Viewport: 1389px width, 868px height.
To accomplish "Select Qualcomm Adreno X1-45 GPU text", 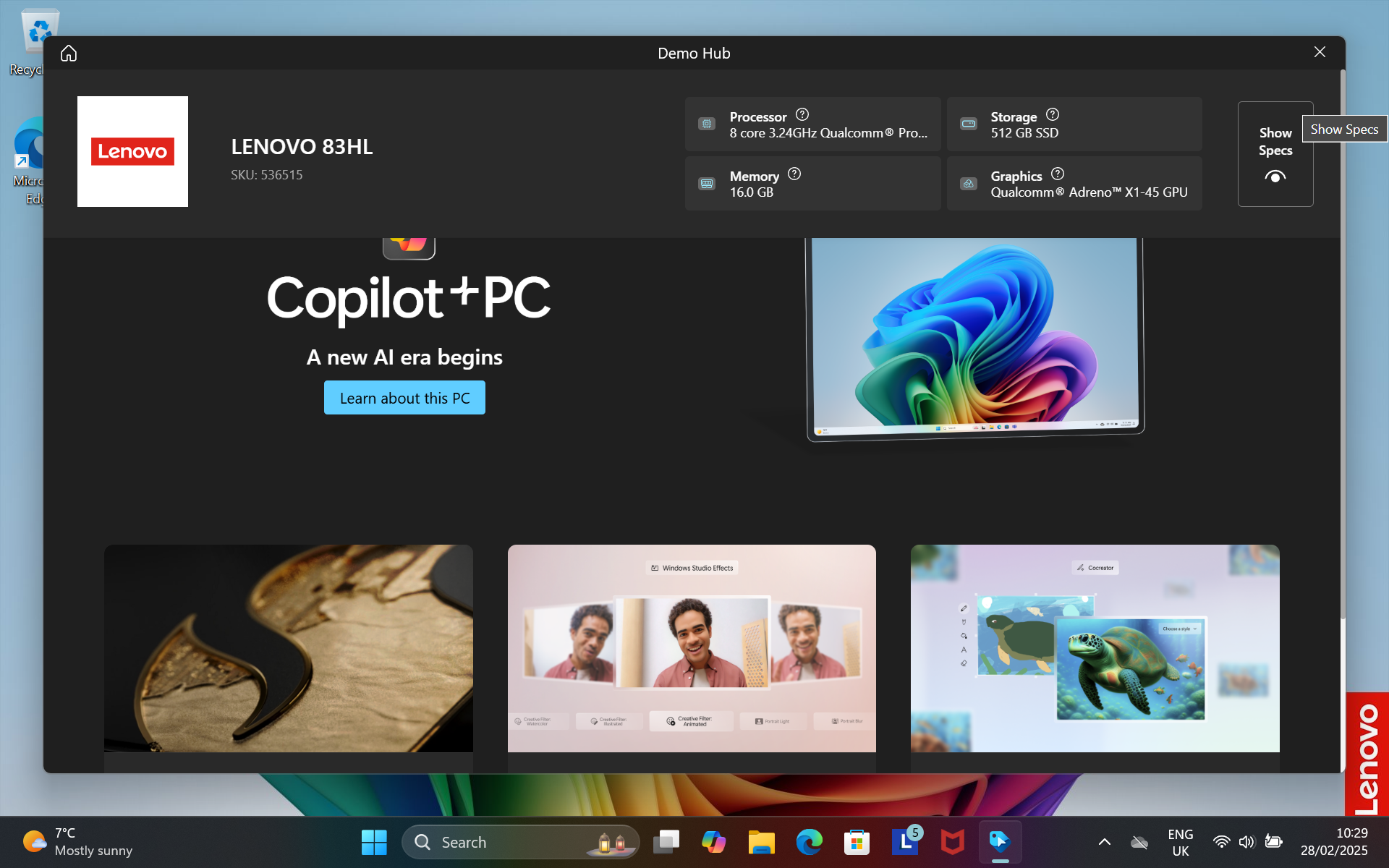I will coord(1089,192).
